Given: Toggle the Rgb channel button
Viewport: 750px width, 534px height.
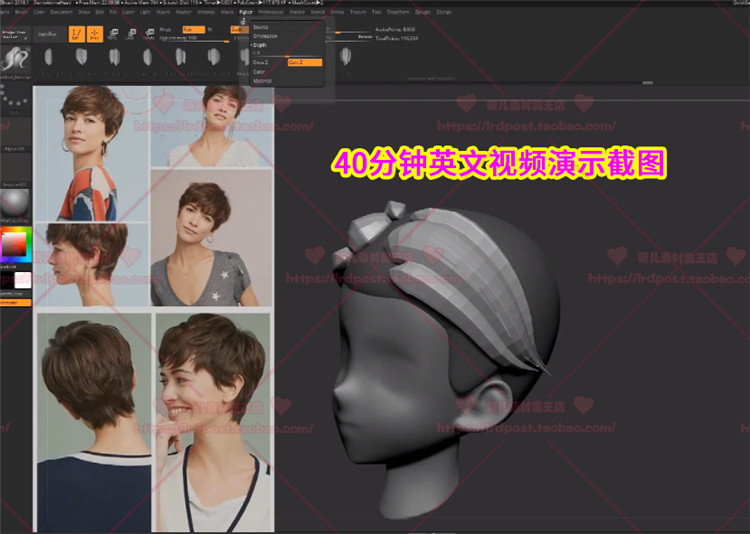Looking at the screenshot, I should 194,30.
